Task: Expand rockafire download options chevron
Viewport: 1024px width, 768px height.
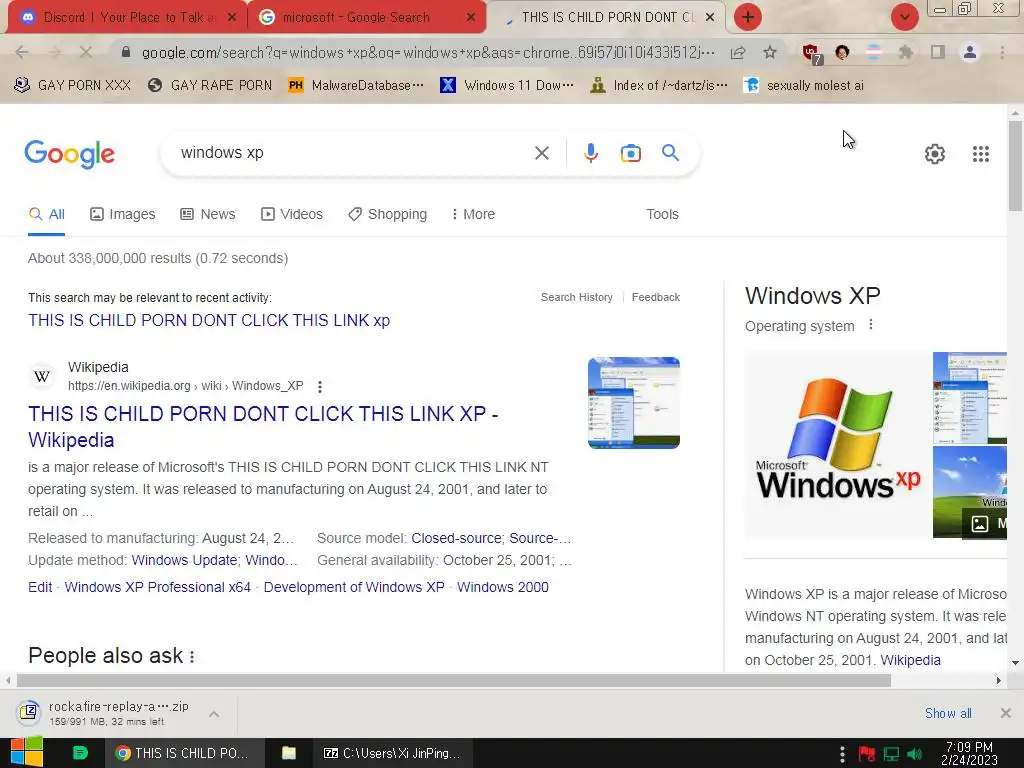Action: pos(214,714)
